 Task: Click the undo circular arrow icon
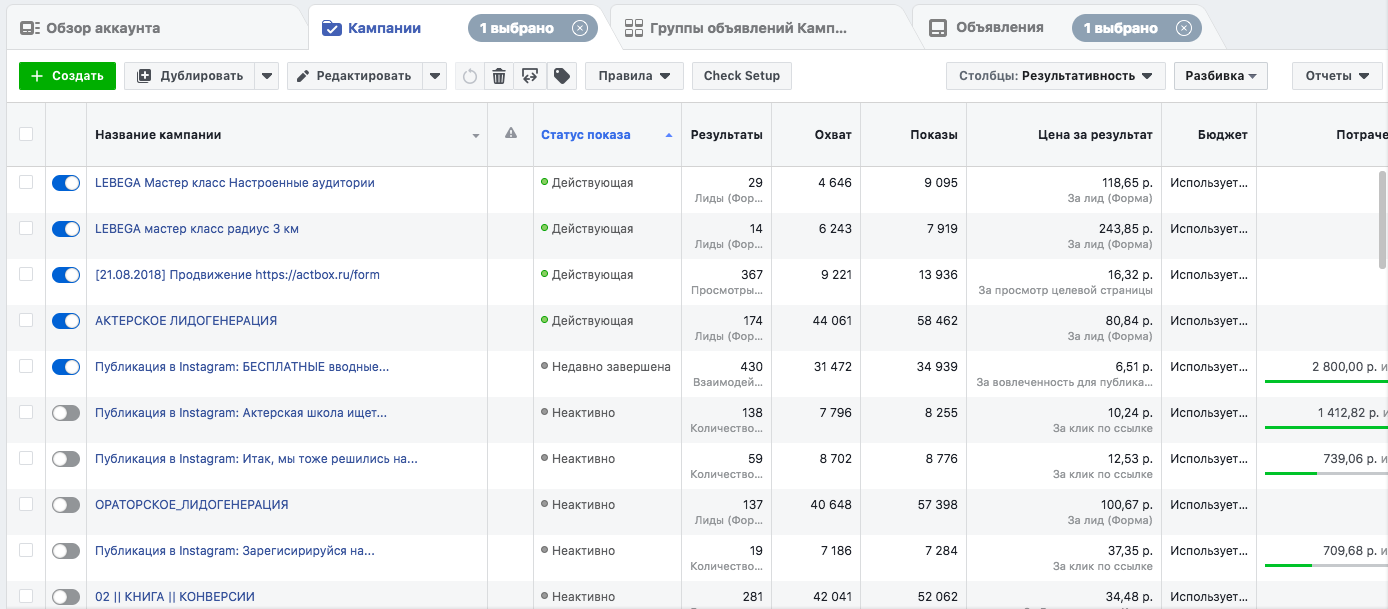point(470,76)
